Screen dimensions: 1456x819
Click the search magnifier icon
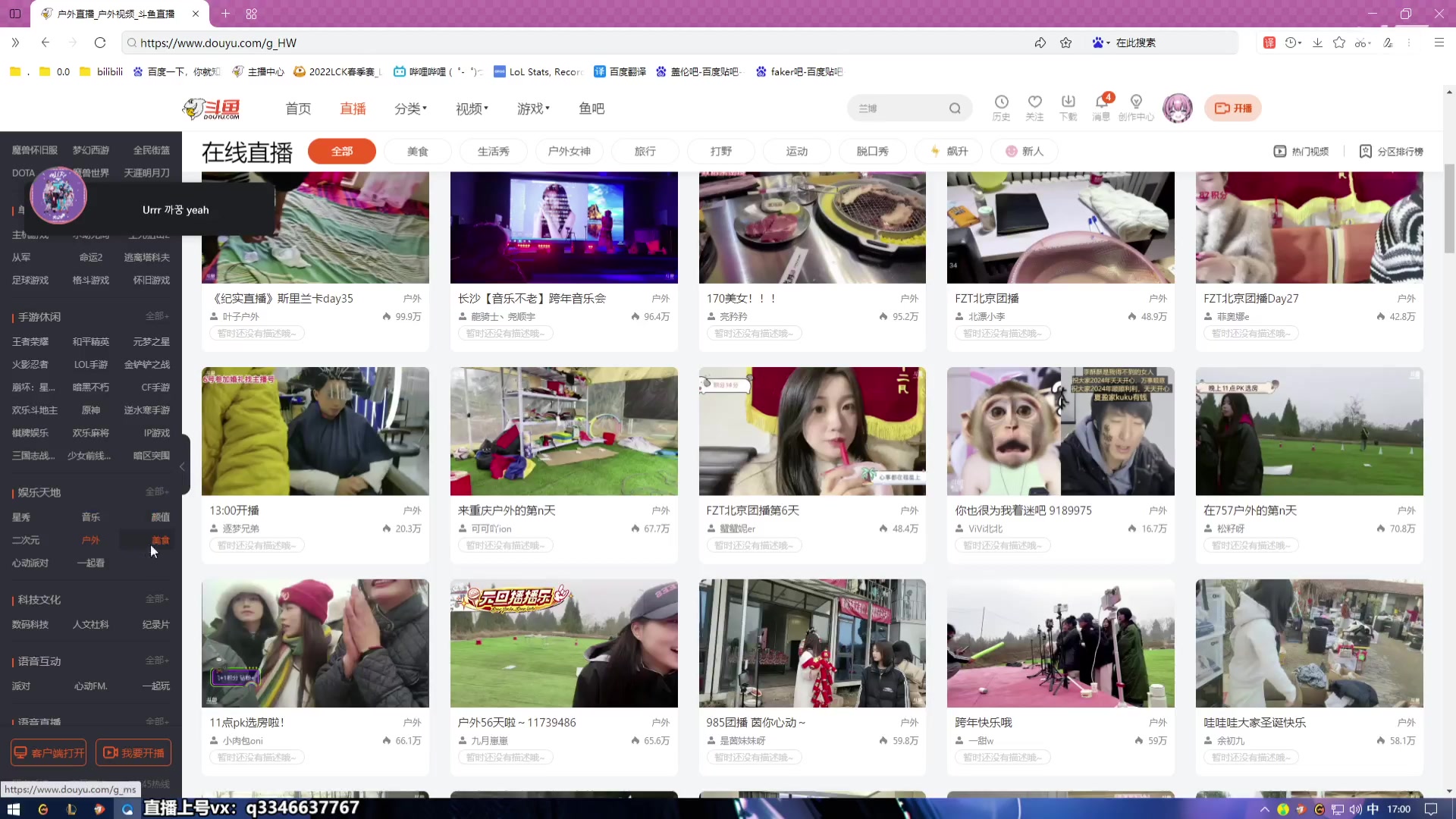click(955, 108)
